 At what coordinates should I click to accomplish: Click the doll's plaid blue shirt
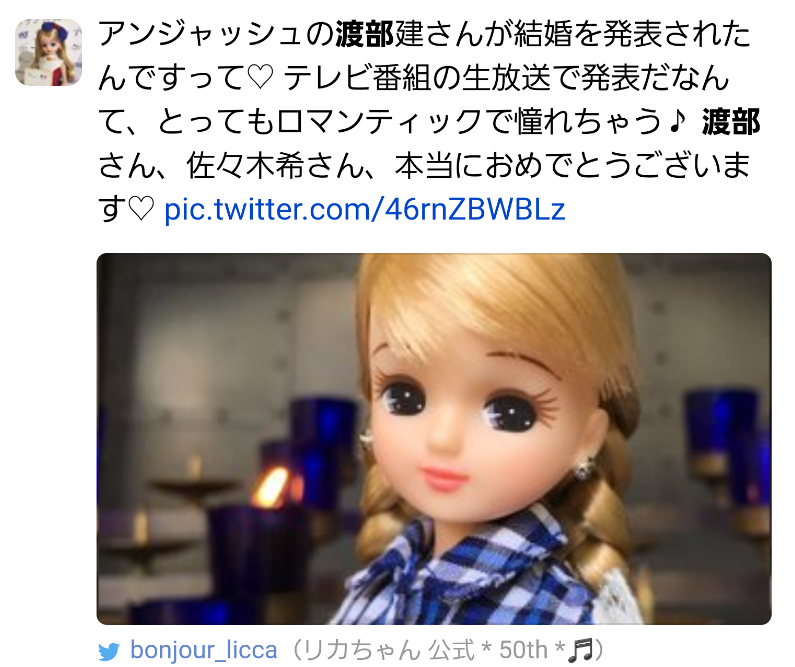[487, 573]
